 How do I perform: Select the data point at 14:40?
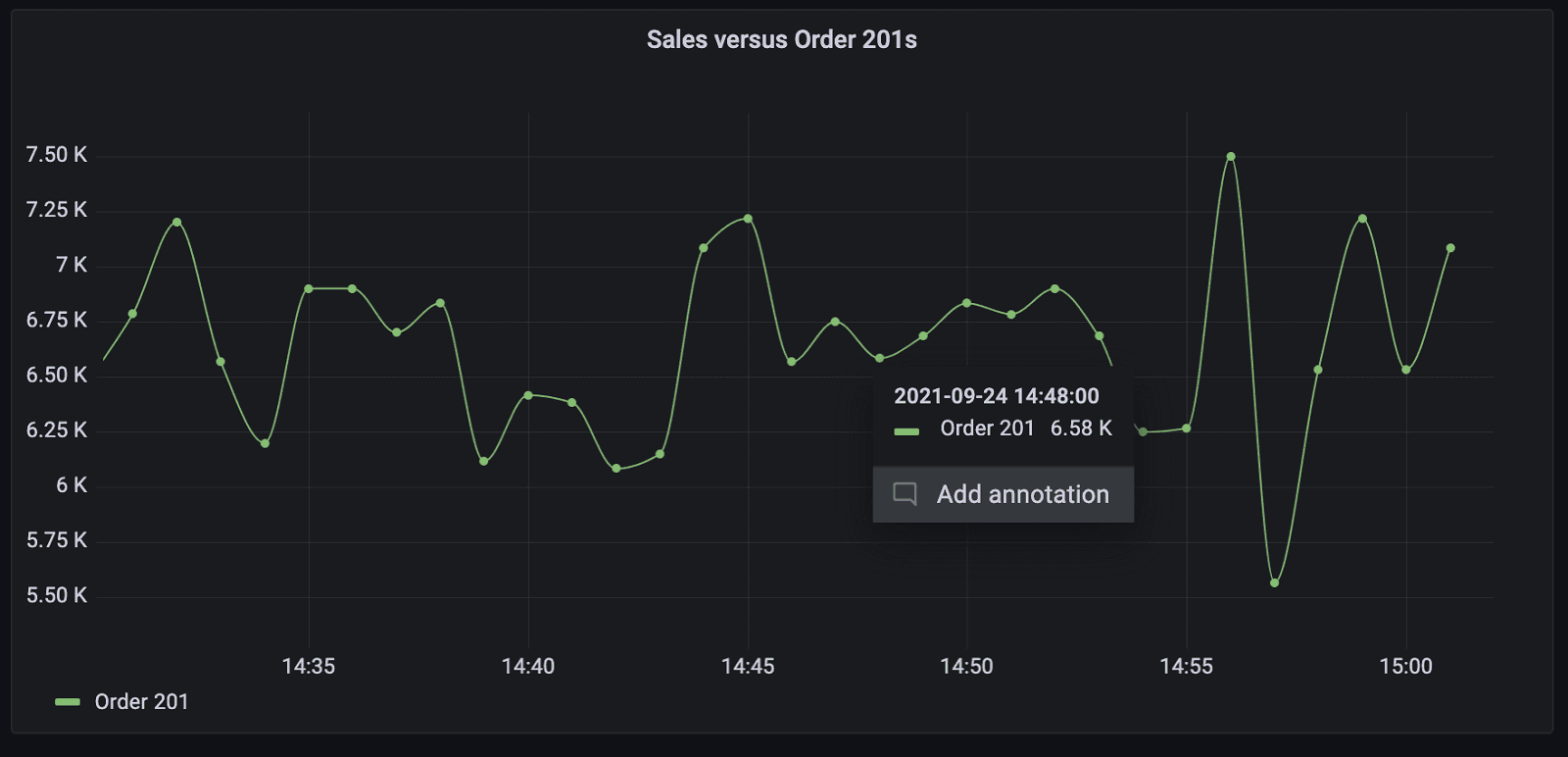(528, 395)
